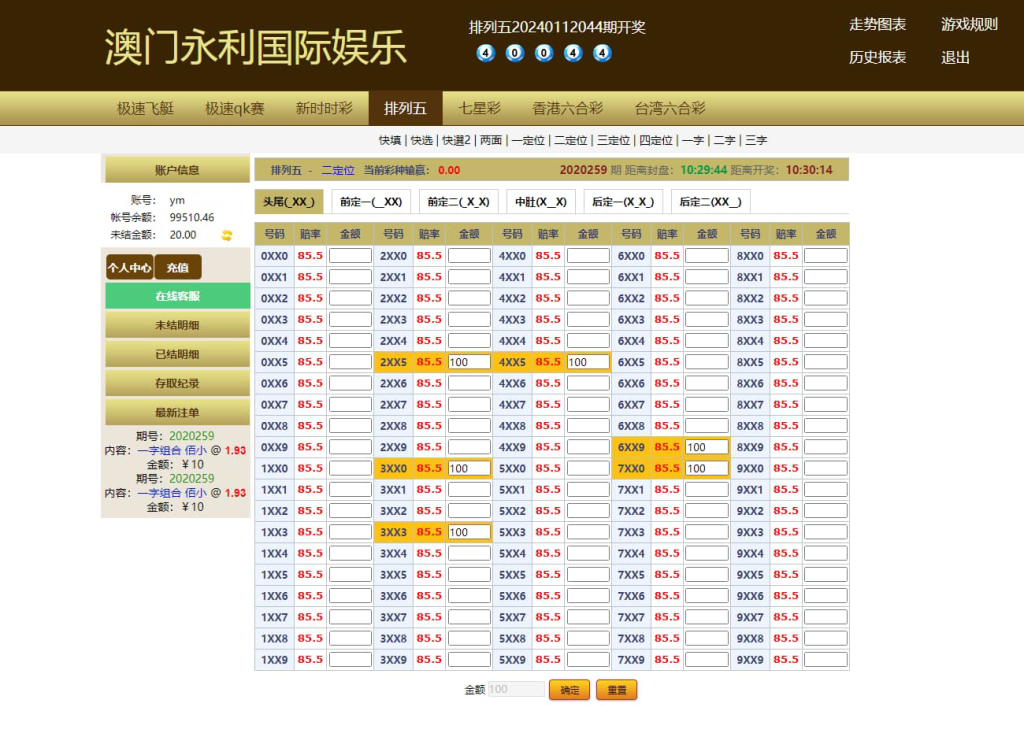Click the 金额 amount input at the bottom
This screenshot has width=1024, height=733.
pyautogui.click(x=516, y=689)
